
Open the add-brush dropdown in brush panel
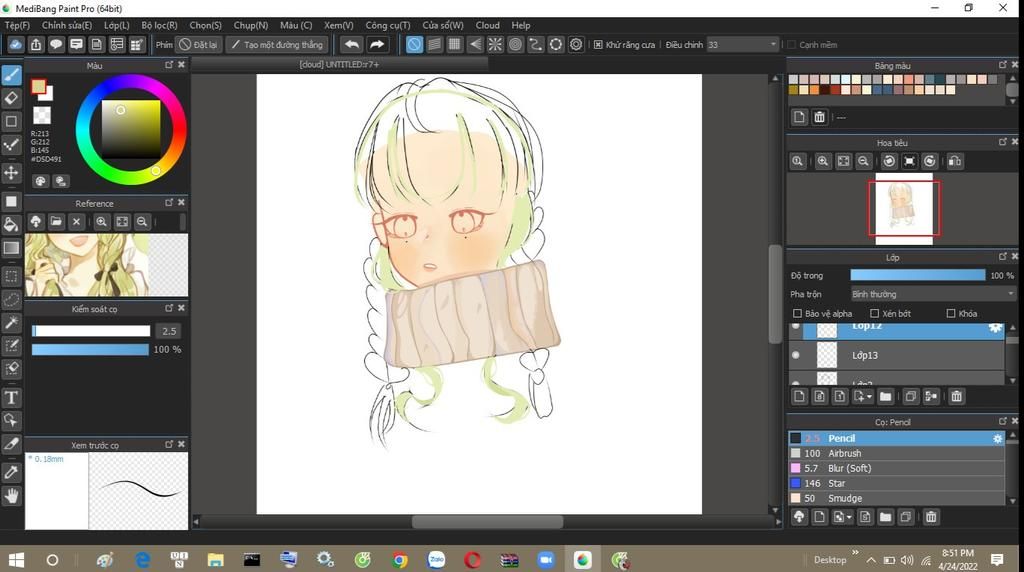pos(849,517)
